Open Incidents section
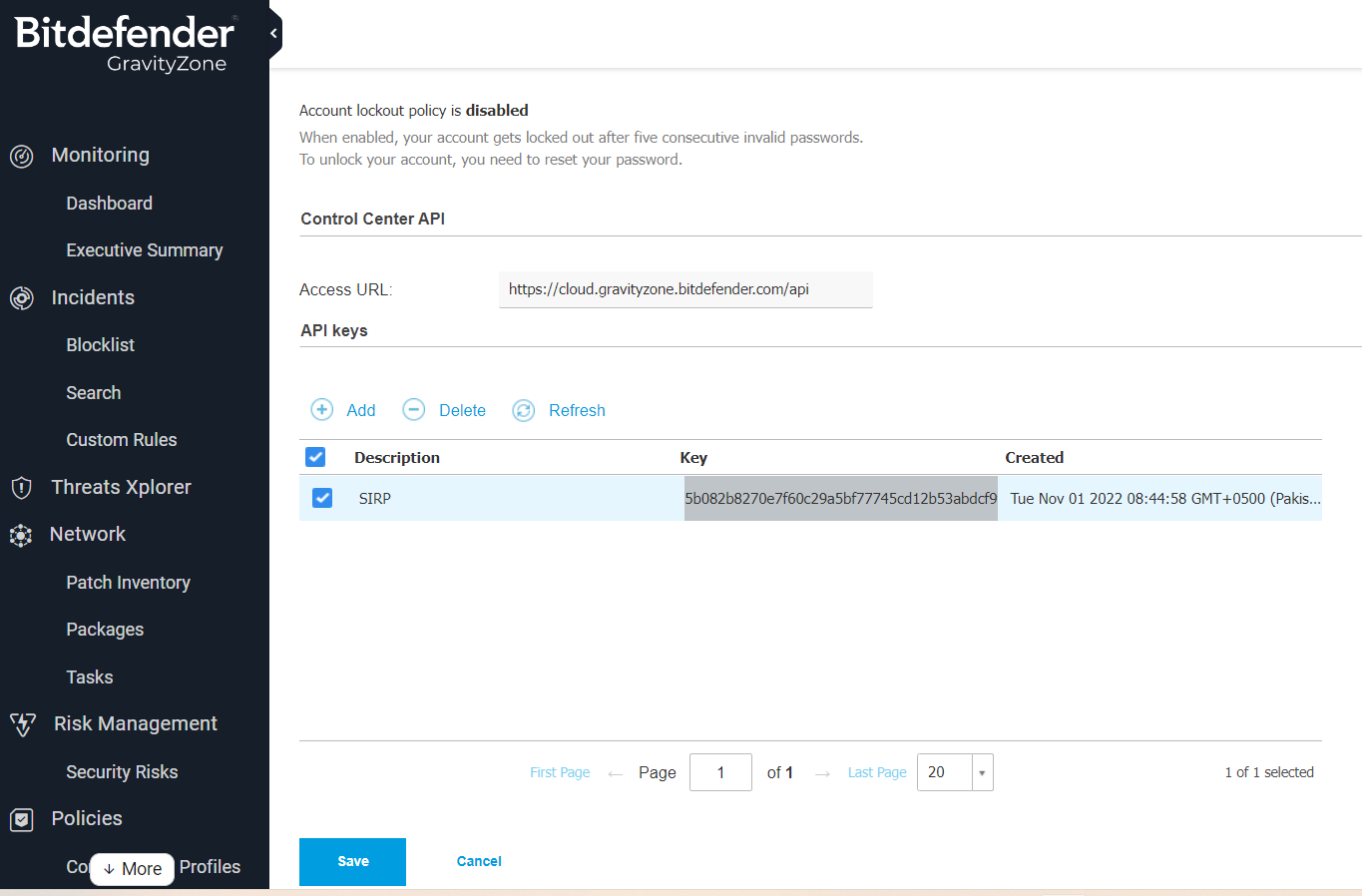This screenshot has width=1362, height=896. pos(93,297)
